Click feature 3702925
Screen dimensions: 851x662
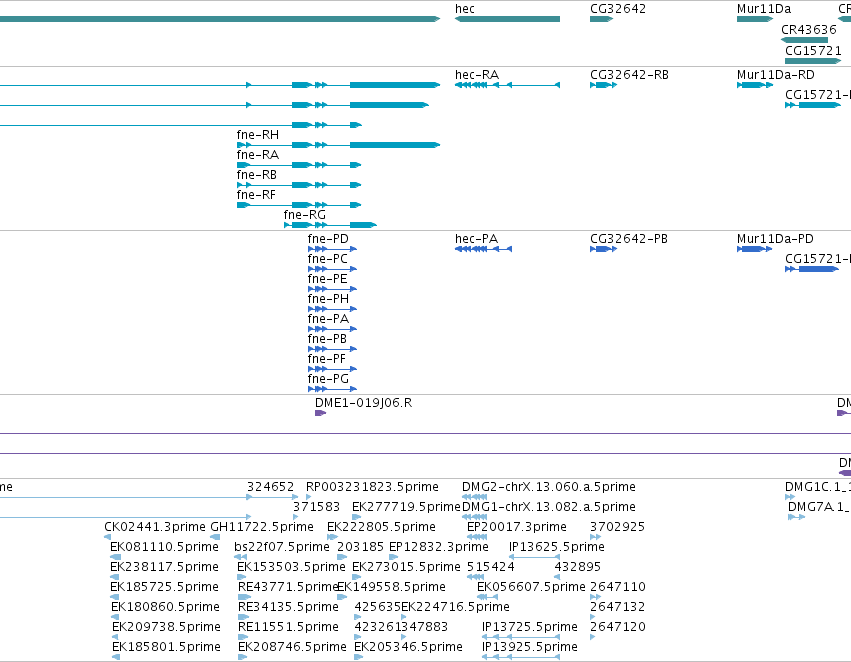tap(595, 537)
